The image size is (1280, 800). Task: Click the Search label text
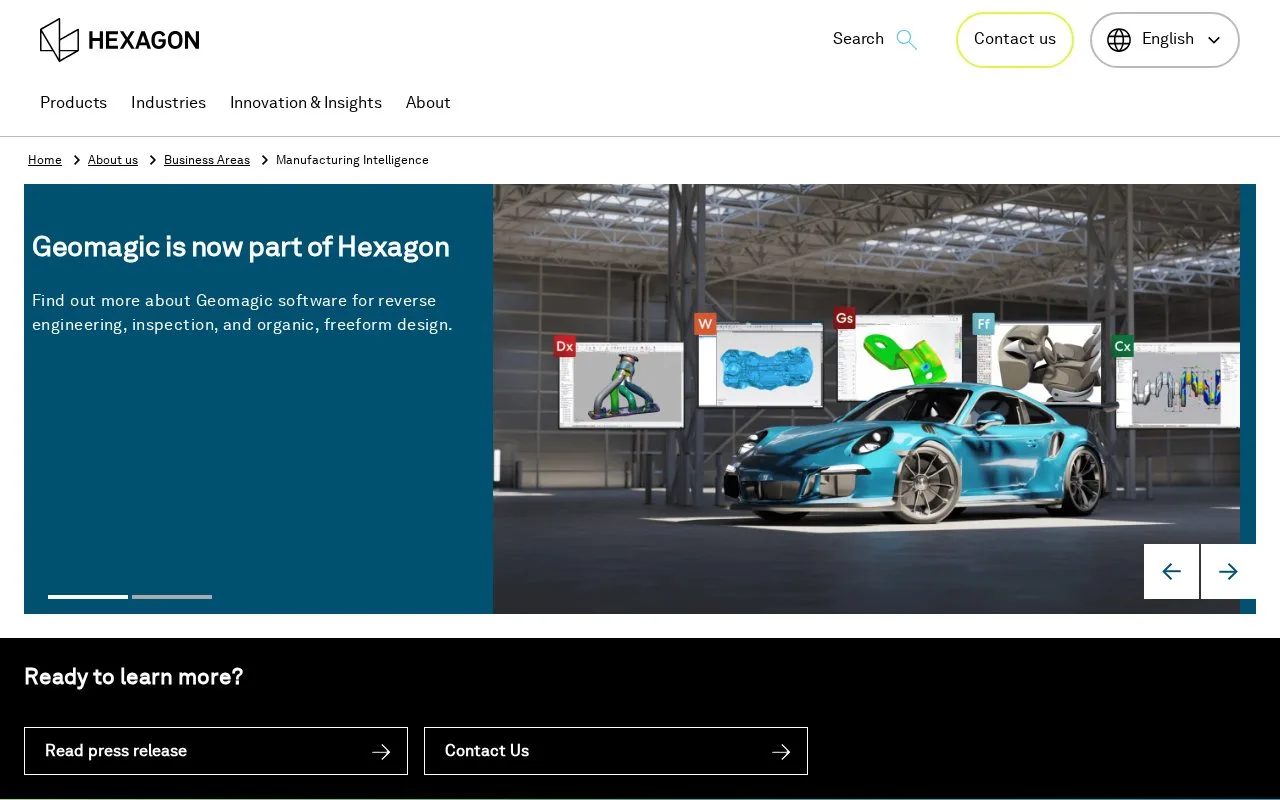tap(858, 39)
